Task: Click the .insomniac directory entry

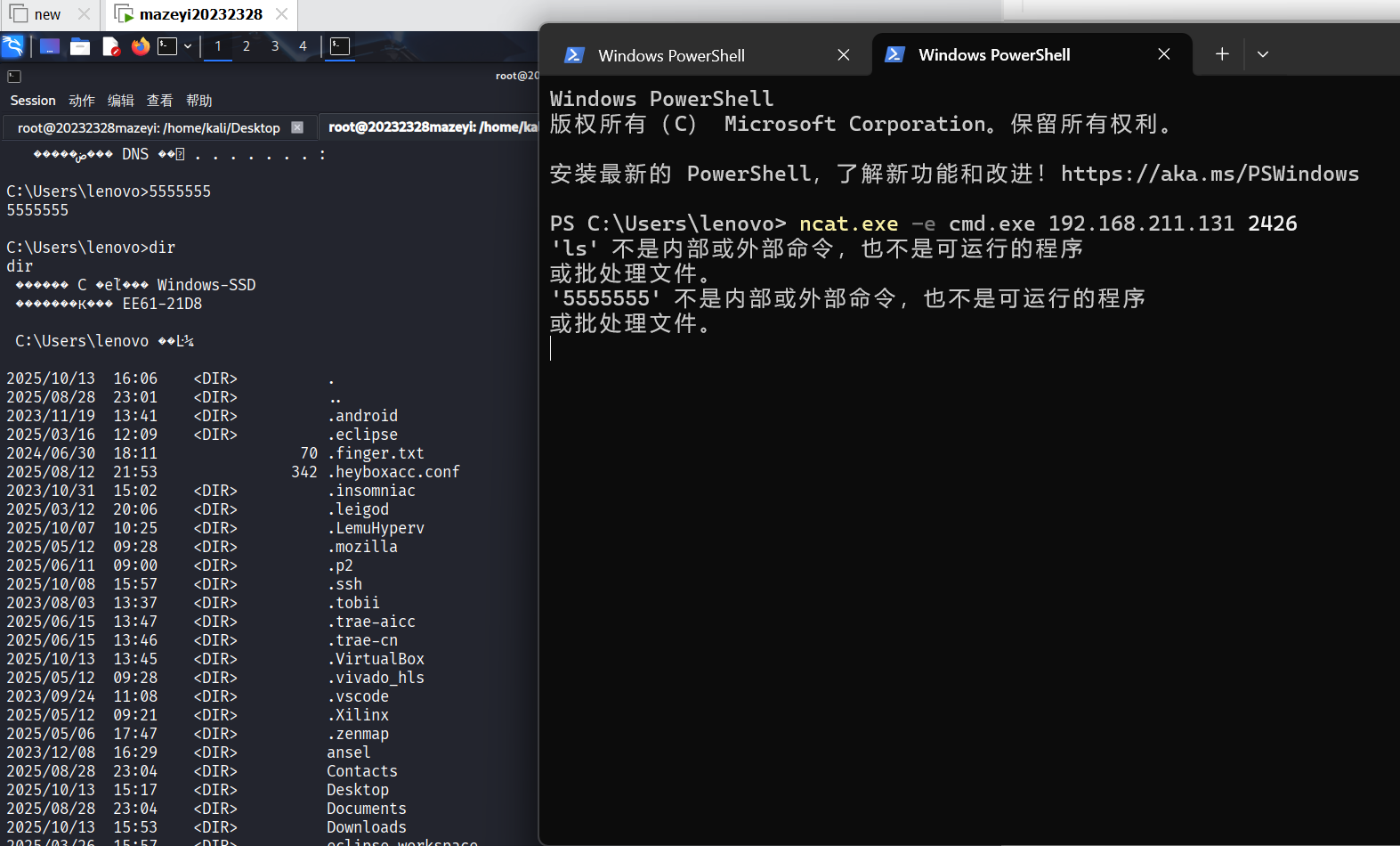Action: [371, 491]
